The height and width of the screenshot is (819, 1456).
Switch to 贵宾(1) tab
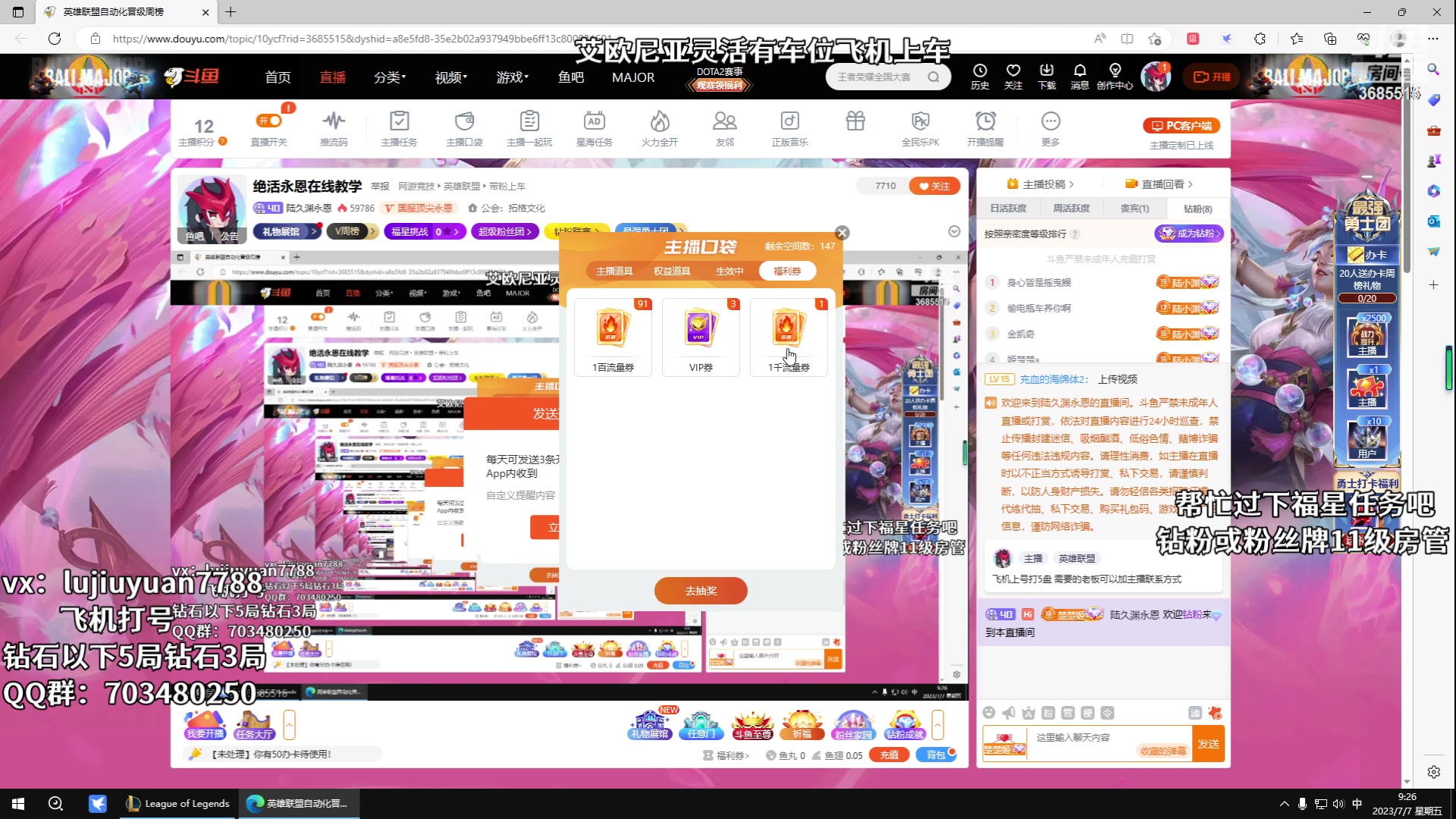(1134, 209)
